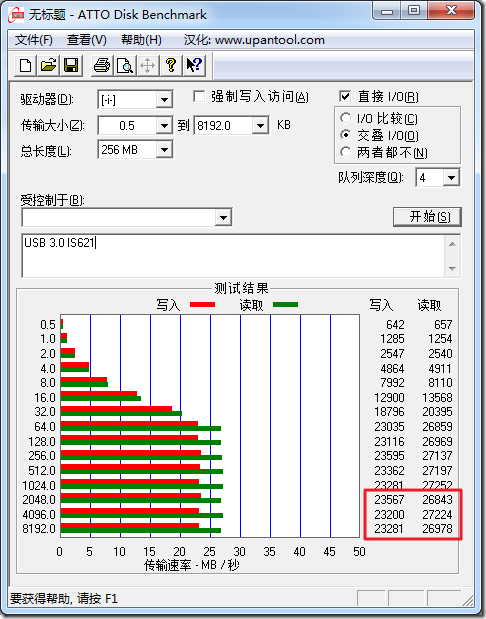The height and width of the screenshot is (619, 486).
Task: Select the 交叠 I/O radio option
Action: 345,135
